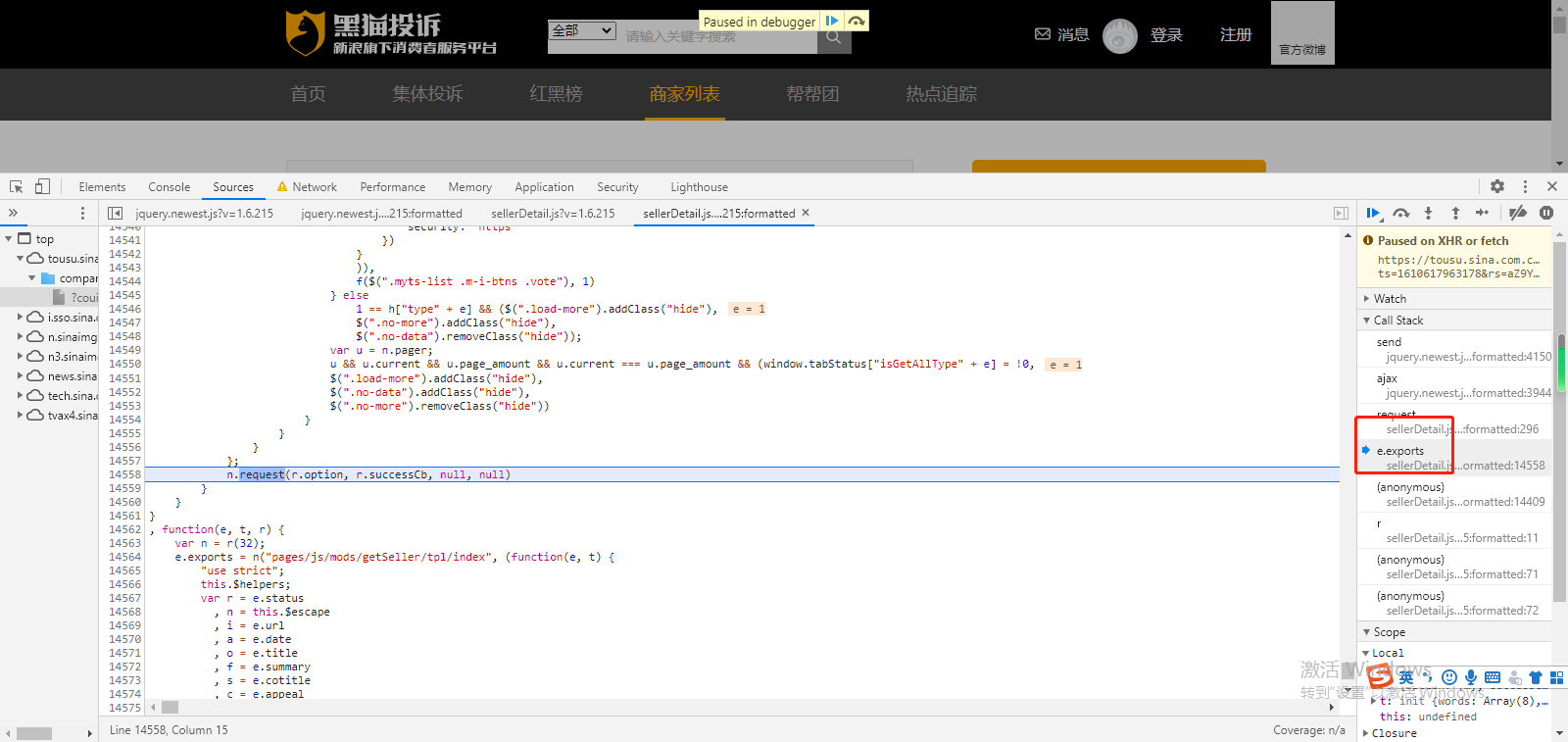
Task: Collapse tousu.sina domain node
Action: coord(20,259)
